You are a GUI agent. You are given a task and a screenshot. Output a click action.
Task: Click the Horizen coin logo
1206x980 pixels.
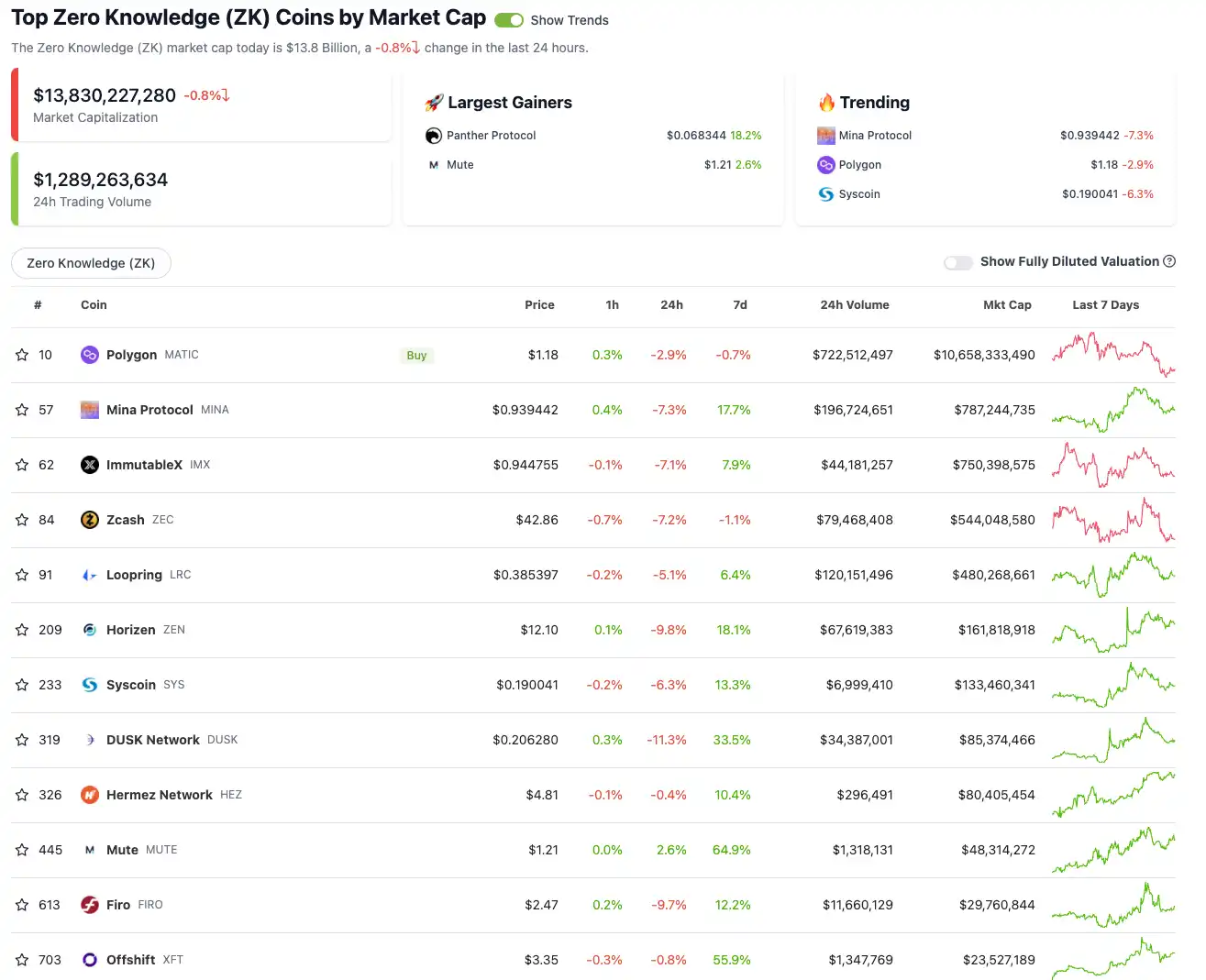coord(90,630)
